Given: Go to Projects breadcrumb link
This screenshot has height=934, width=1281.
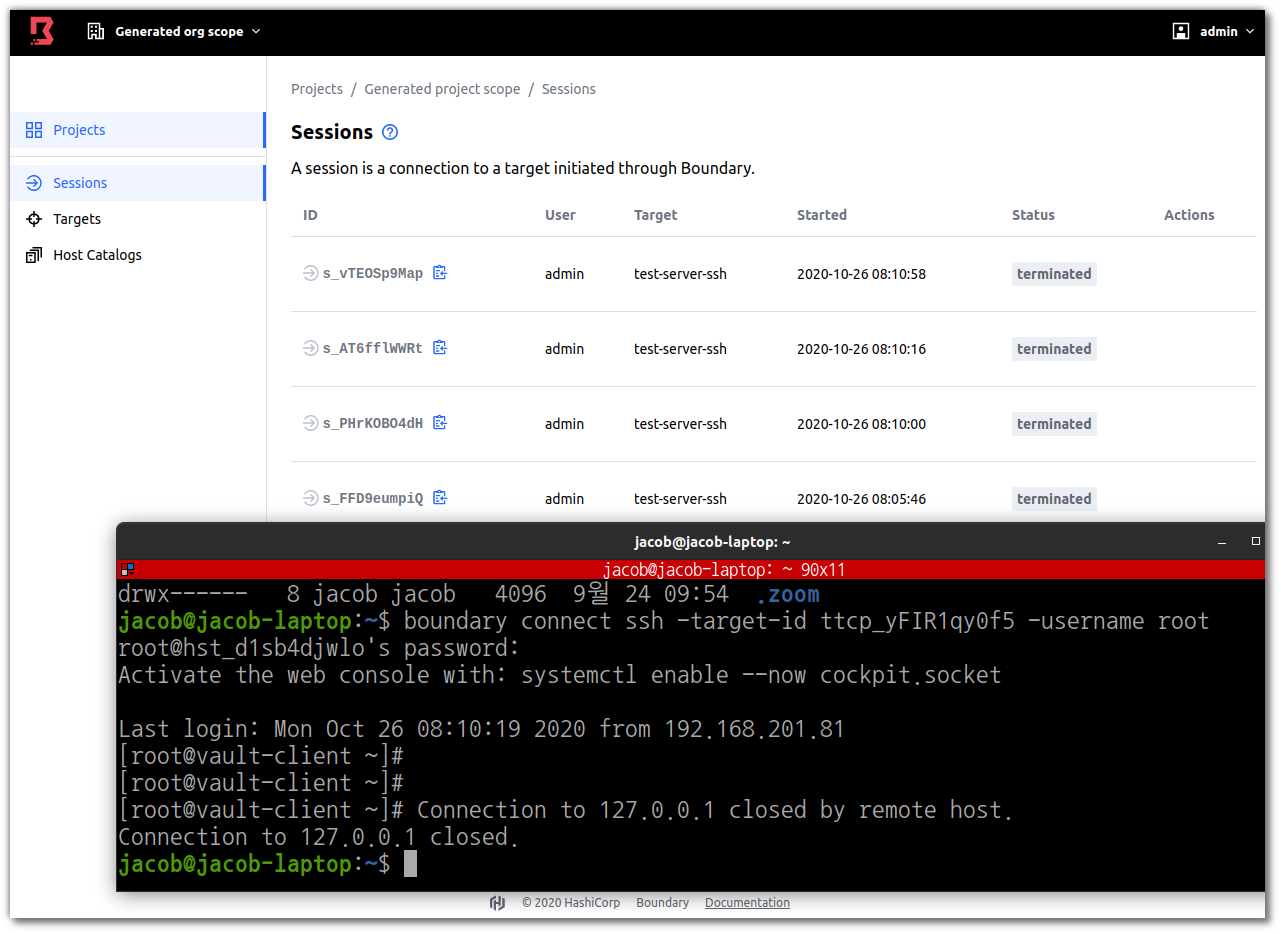Looking at the screenshot, I should click(317, 89).
